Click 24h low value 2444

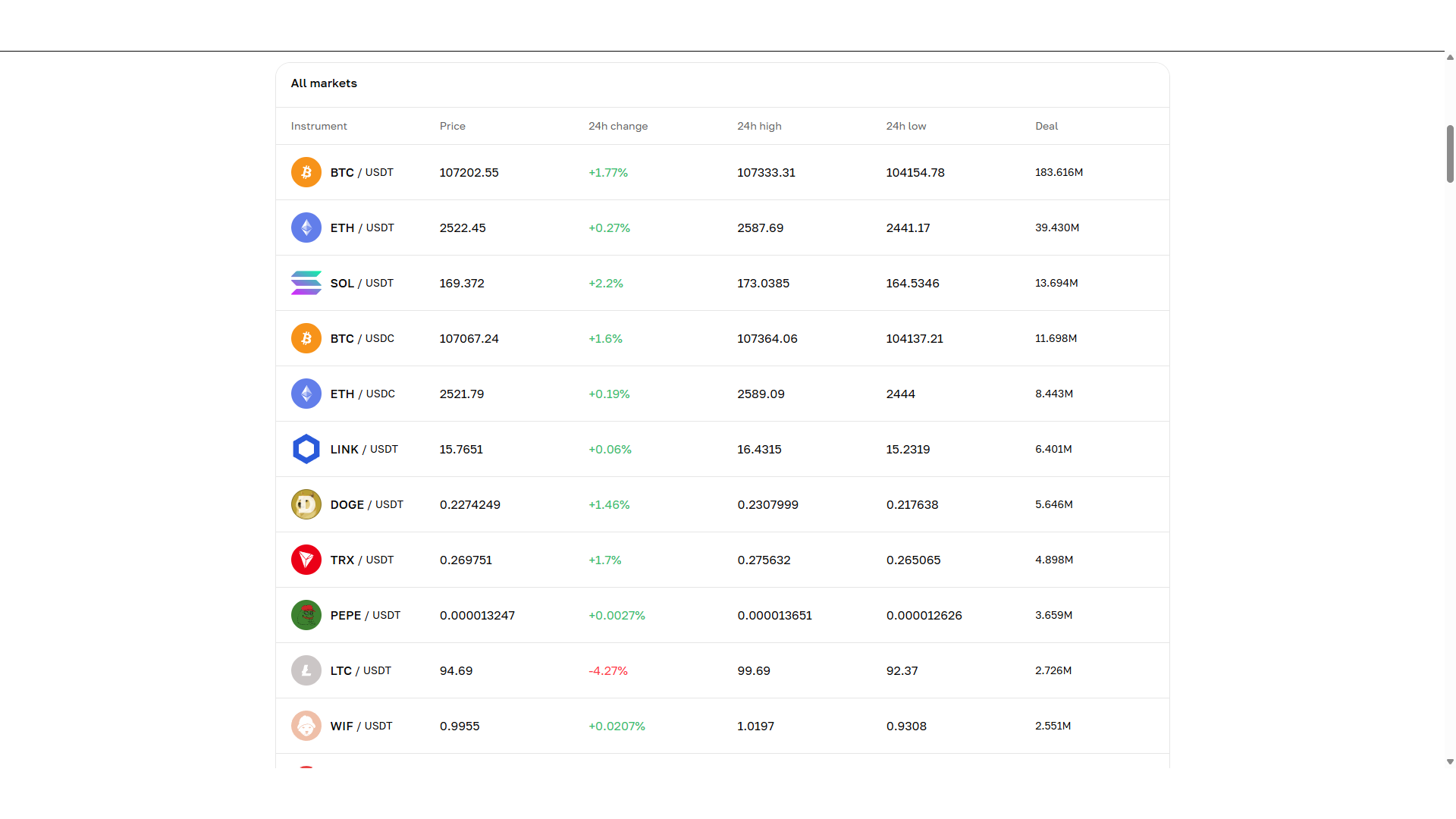901,394
